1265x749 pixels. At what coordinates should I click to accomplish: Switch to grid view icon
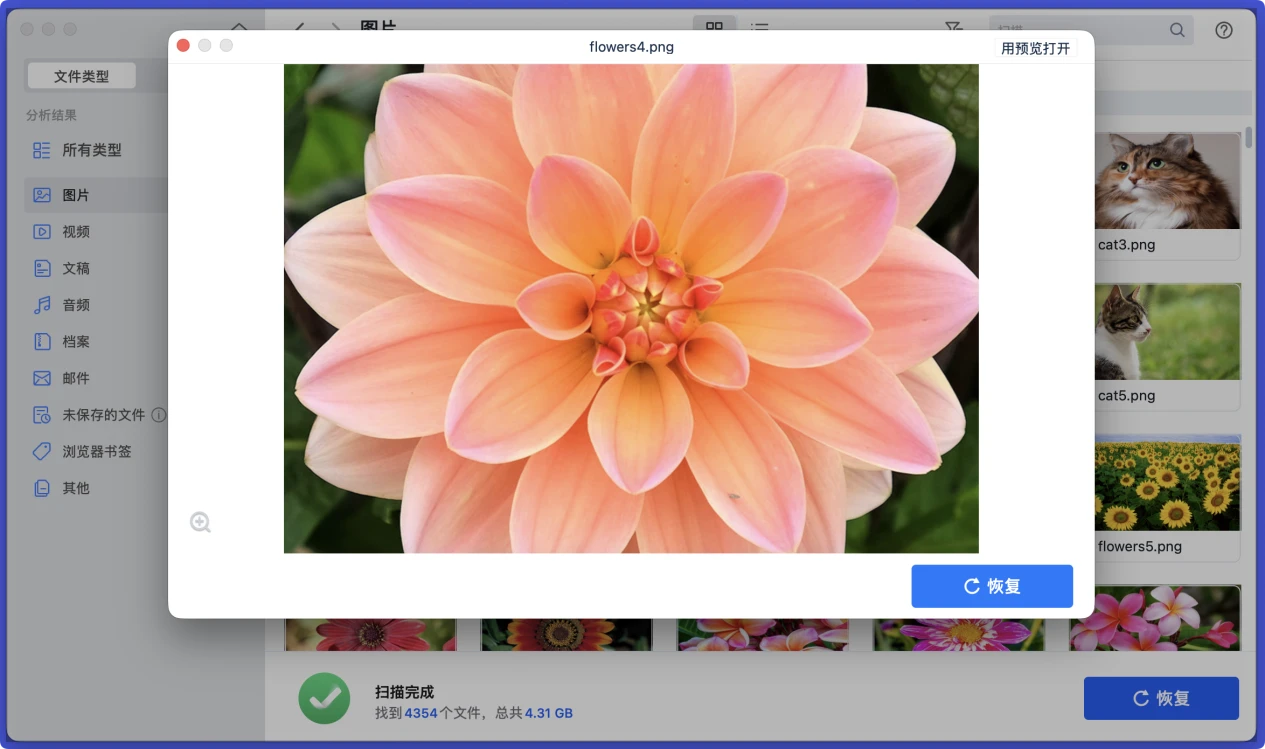pos(714,30)
